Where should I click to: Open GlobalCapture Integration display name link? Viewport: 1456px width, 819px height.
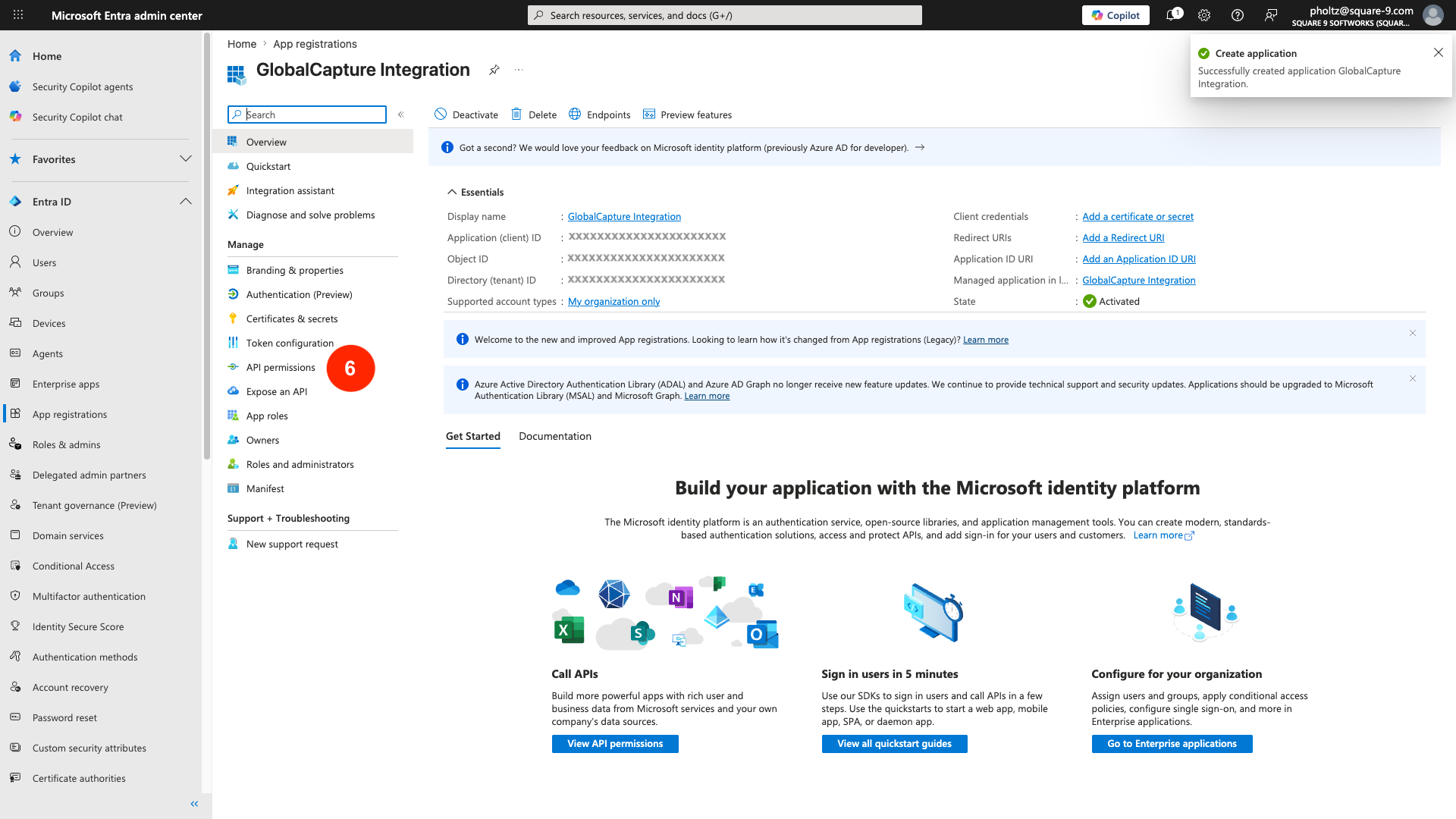[x=624, y=216]
